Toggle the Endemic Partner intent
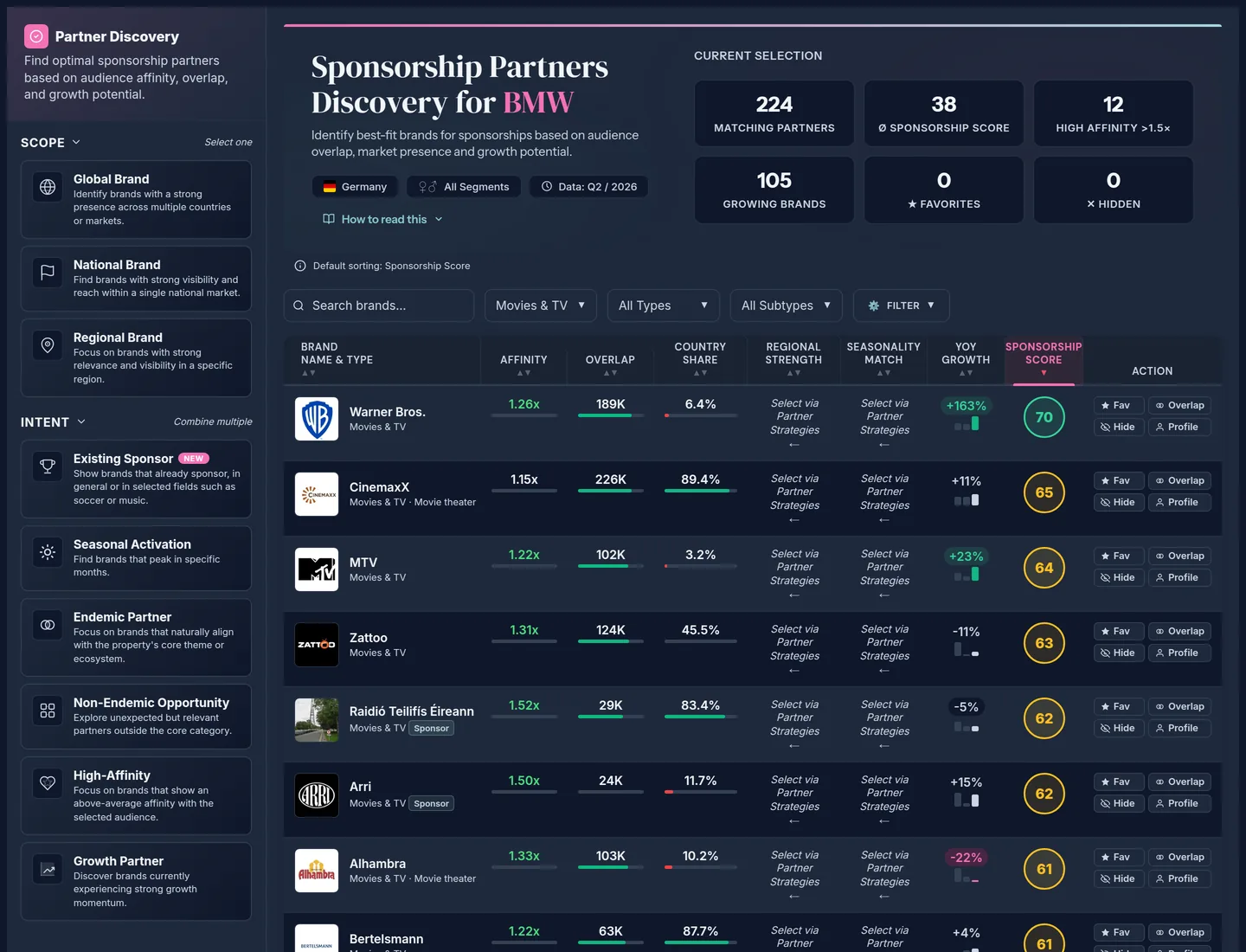 tap(136, 637)
